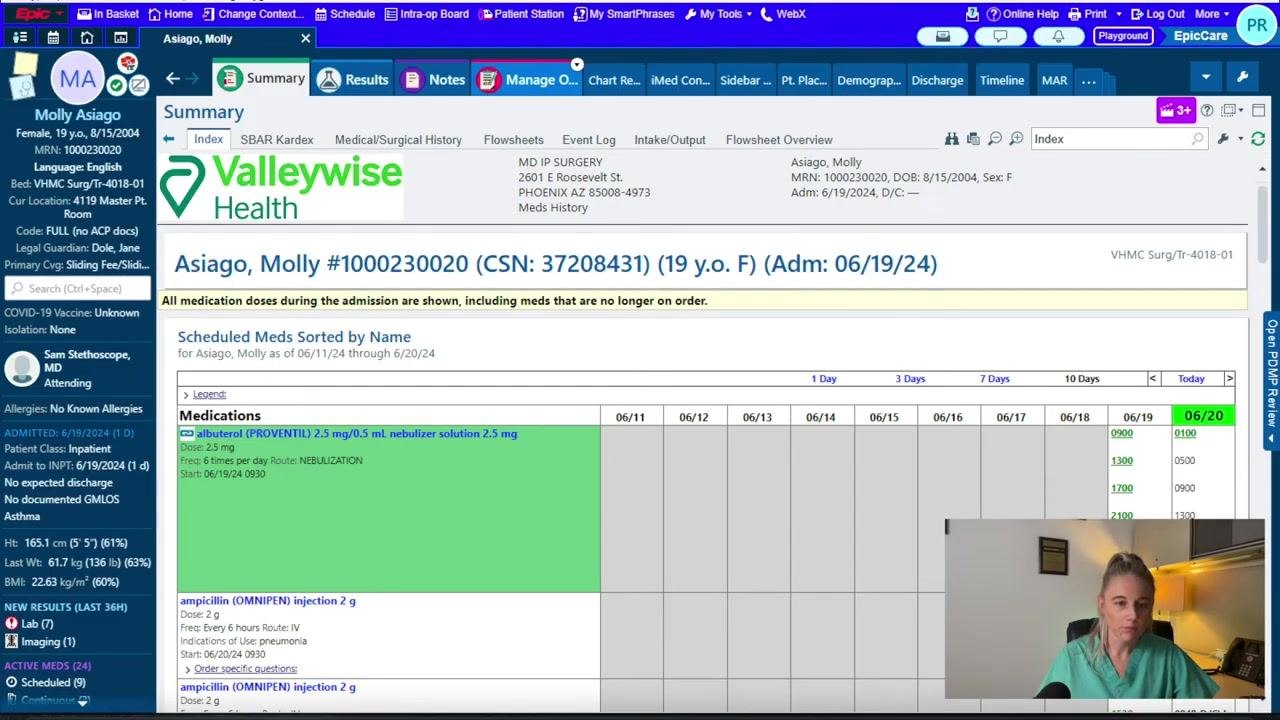Open the PR user avatar

(1256, 25)
